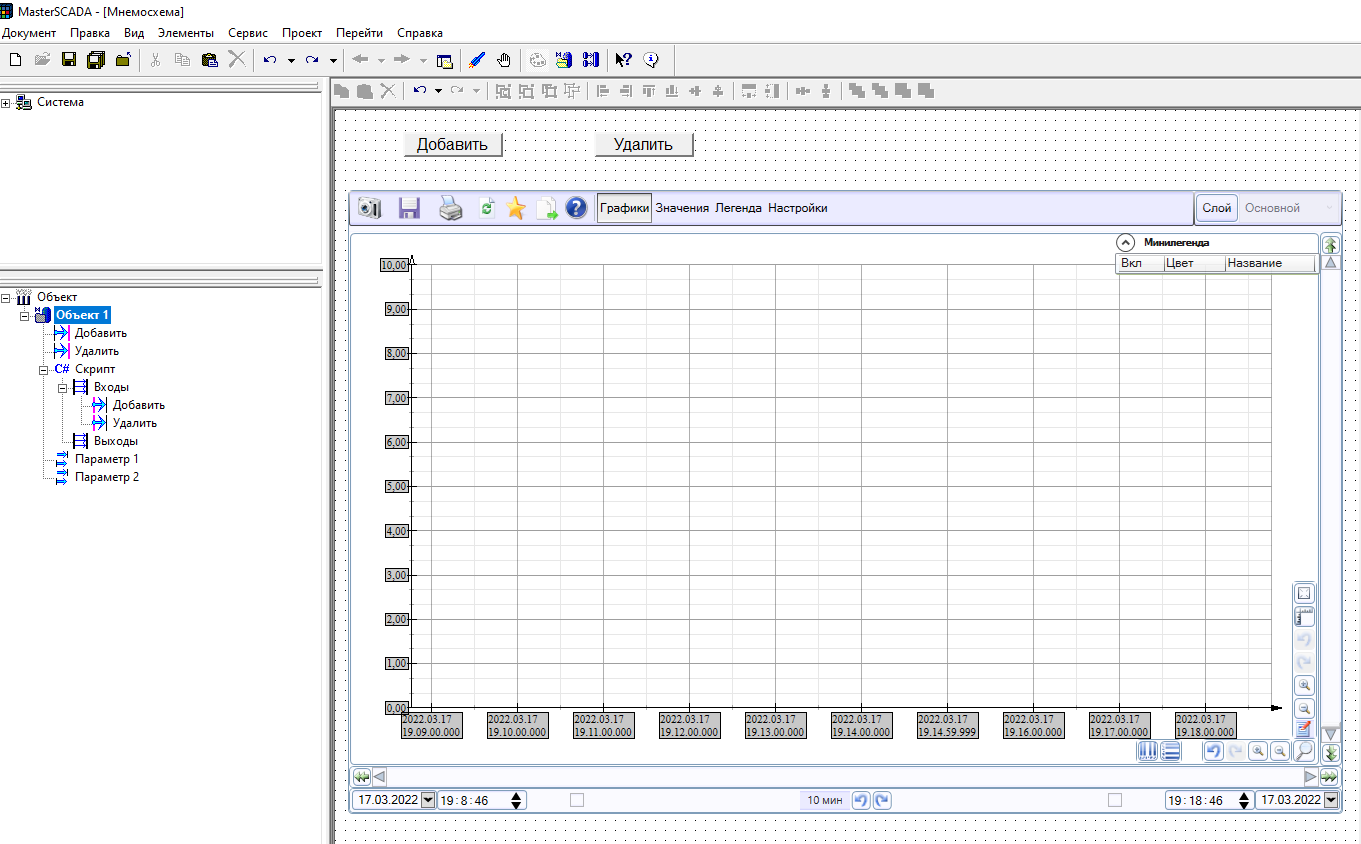Click the context help arrow-question icon
This screenshot has width=1361, height=844.
[624, 60]
